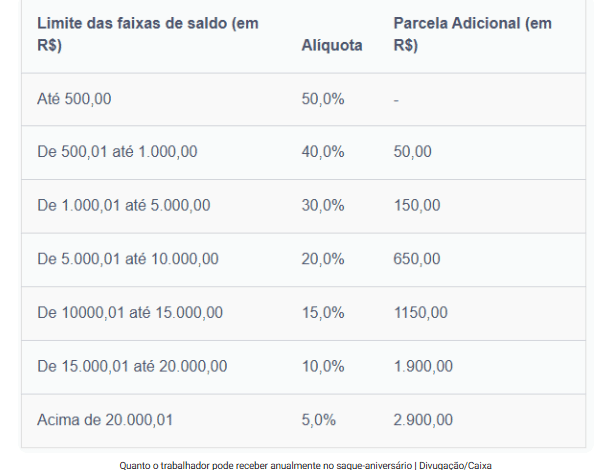
Task: Click the 15,0% rate cell
Action: (x=322, y=313)
